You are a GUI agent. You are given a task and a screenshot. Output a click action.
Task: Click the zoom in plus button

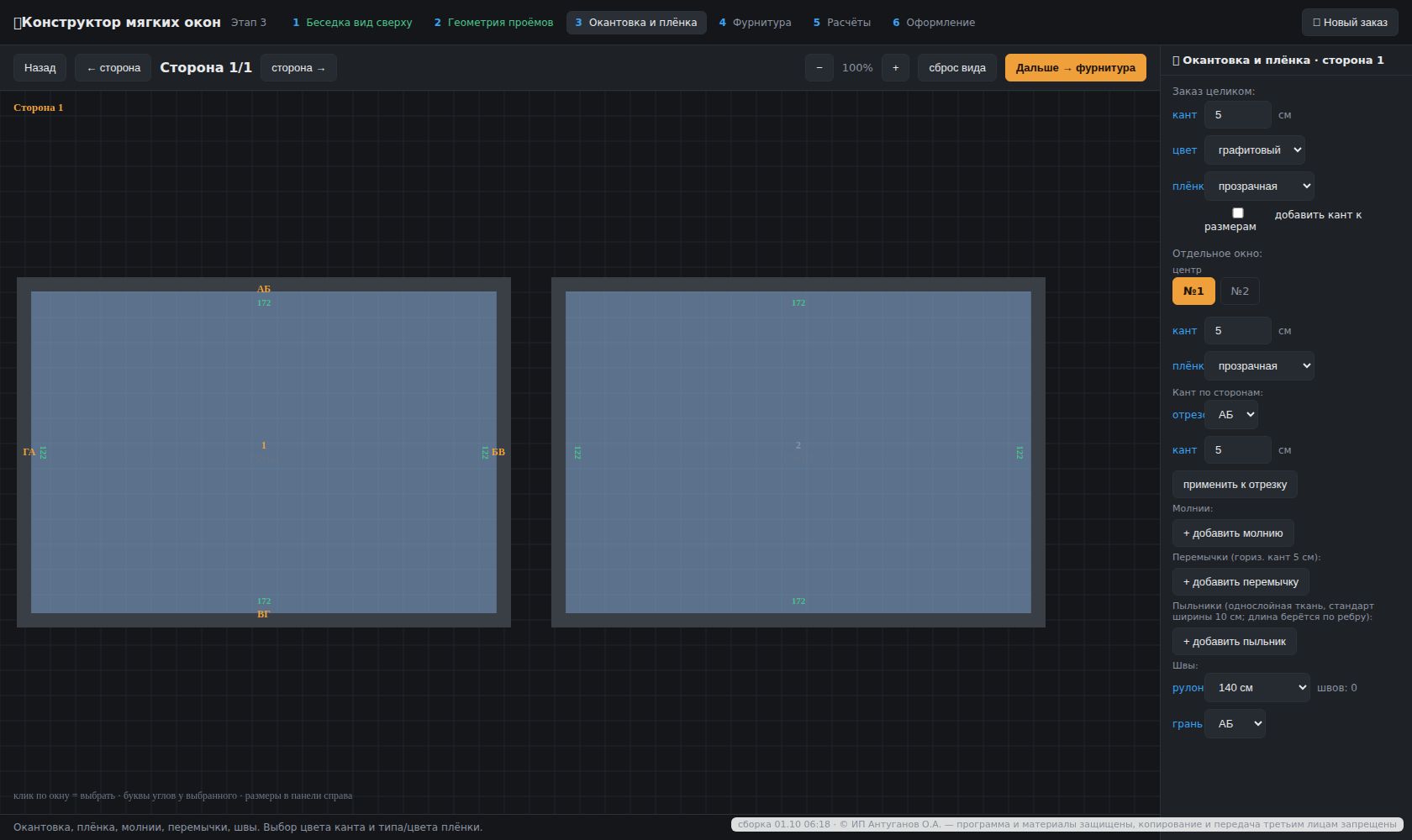[x=896, y=68]
